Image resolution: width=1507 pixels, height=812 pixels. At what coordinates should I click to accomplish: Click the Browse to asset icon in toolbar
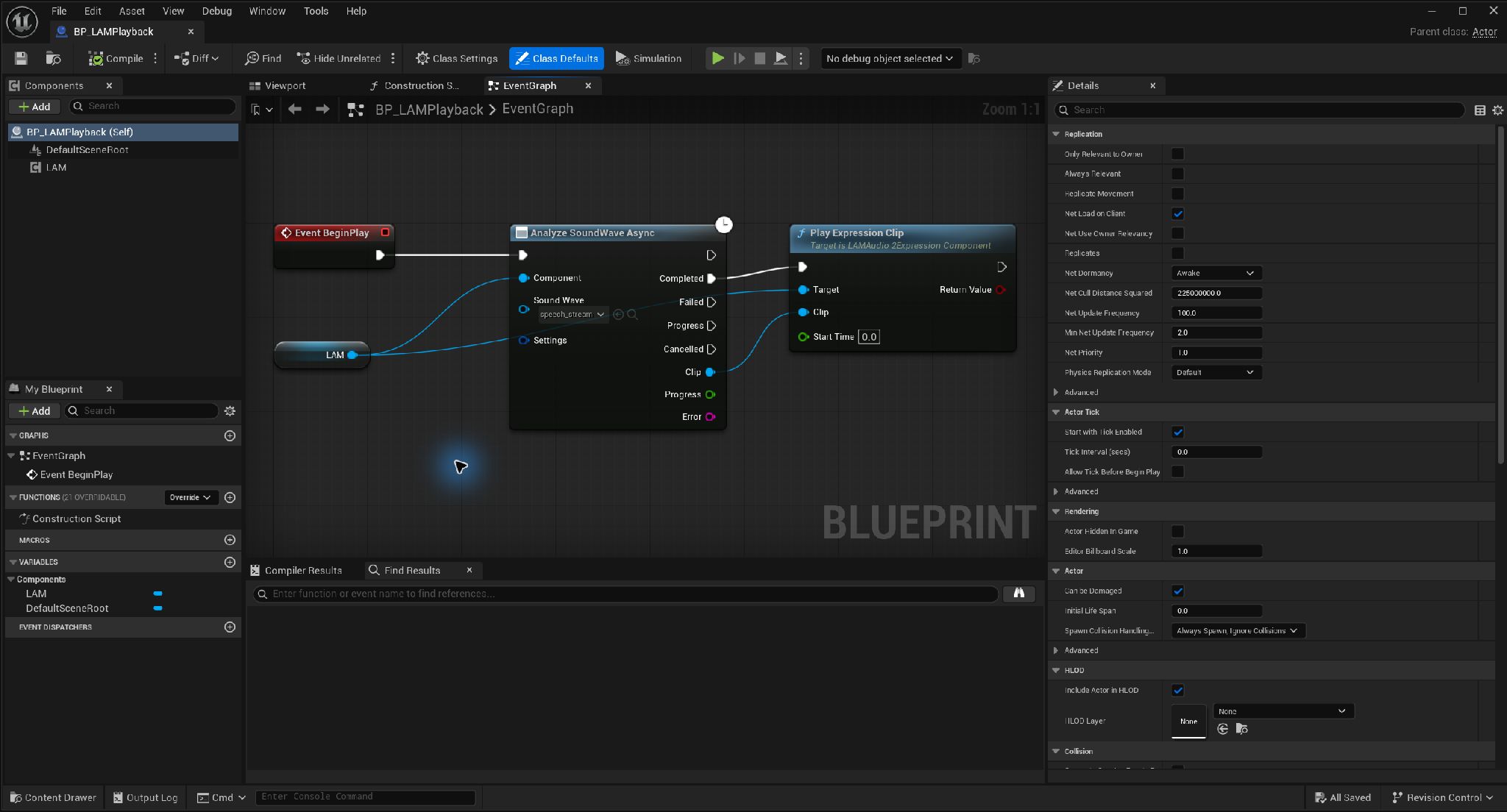tap(53, 58)
